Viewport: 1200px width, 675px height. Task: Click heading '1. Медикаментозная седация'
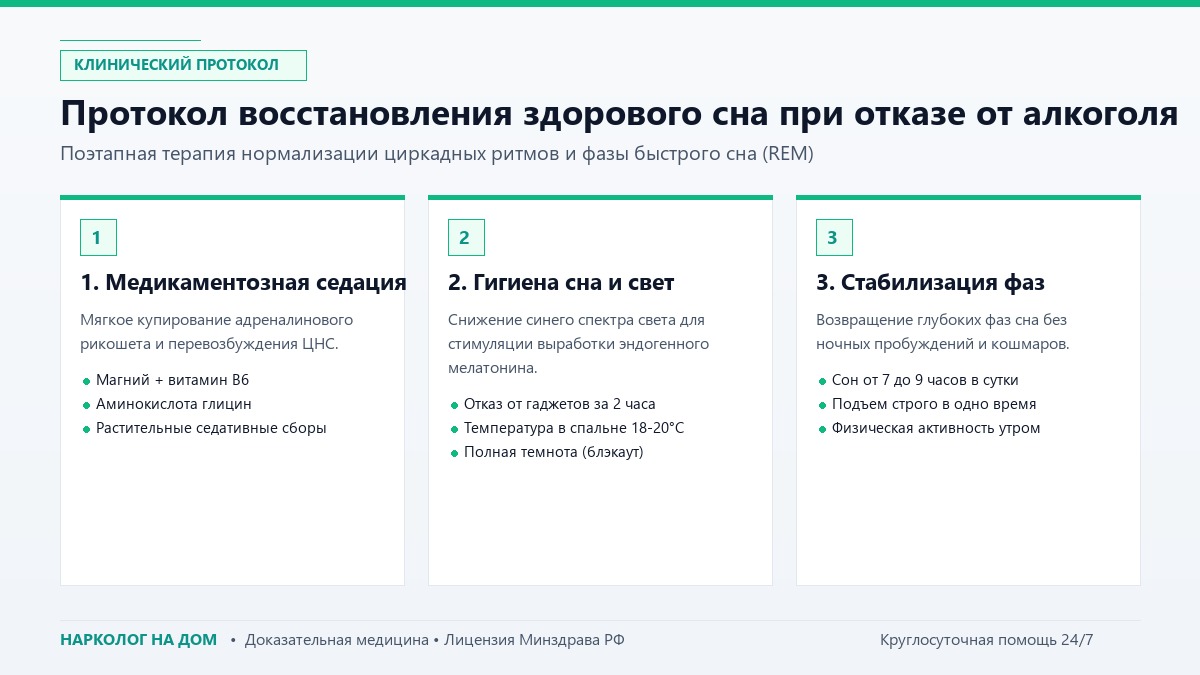coord(243,283)
